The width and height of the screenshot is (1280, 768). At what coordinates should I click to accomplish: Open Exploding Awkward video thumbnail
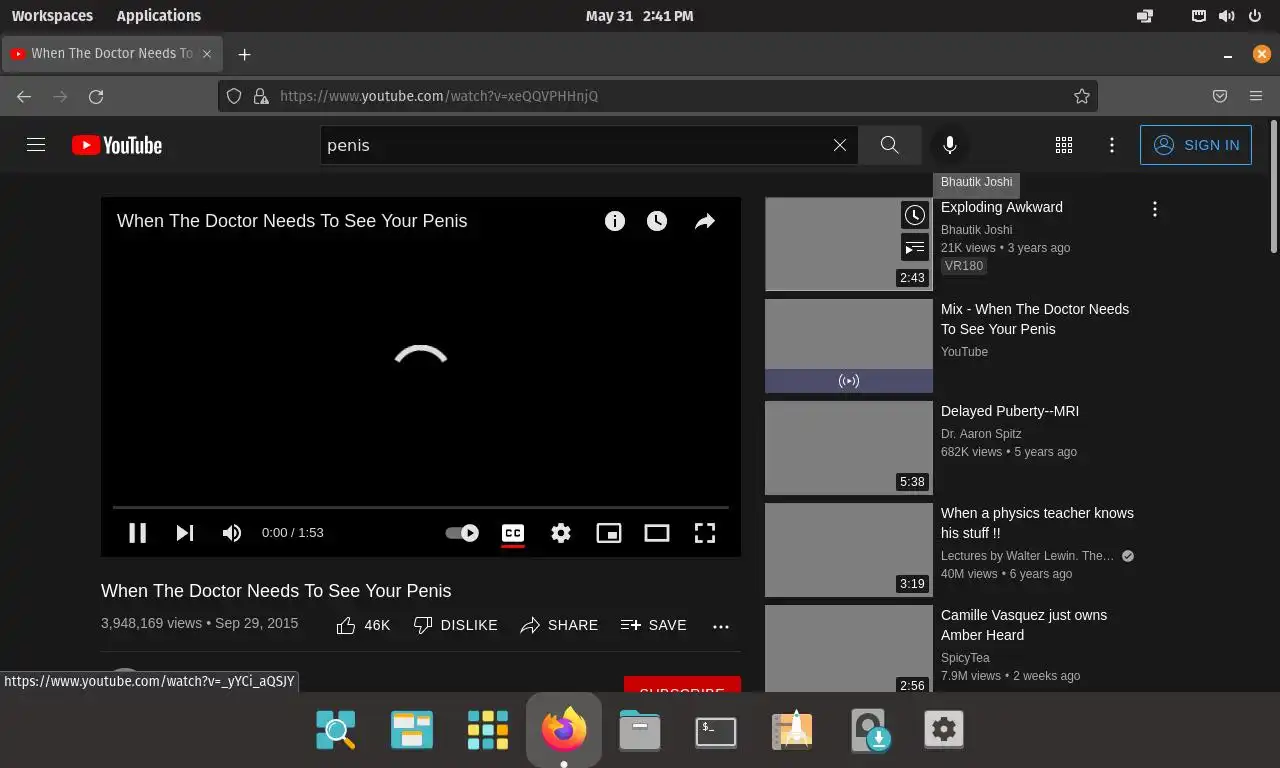pos(849,244)
